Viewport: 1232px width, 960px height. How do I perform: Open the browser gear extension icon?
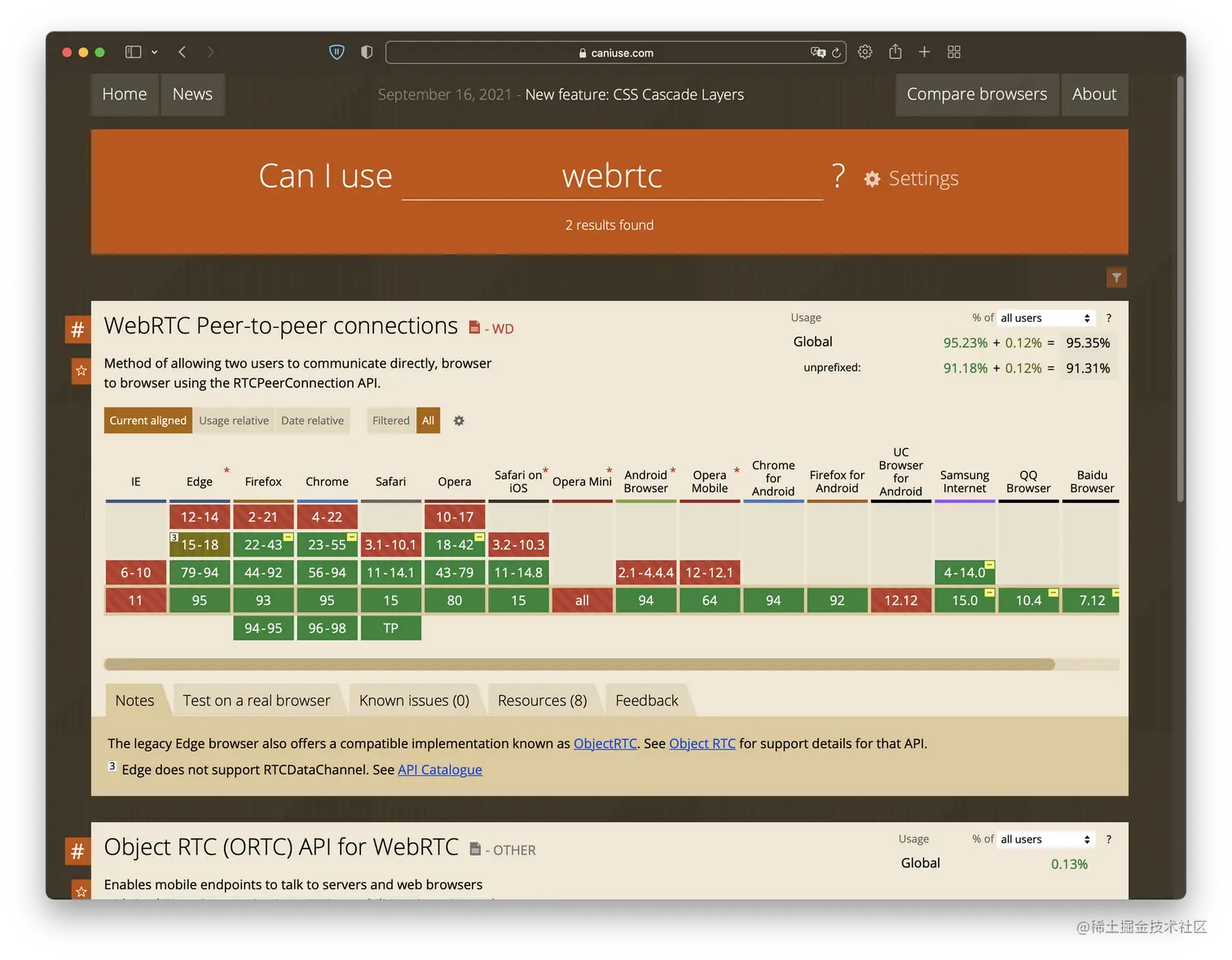(865, 52)
